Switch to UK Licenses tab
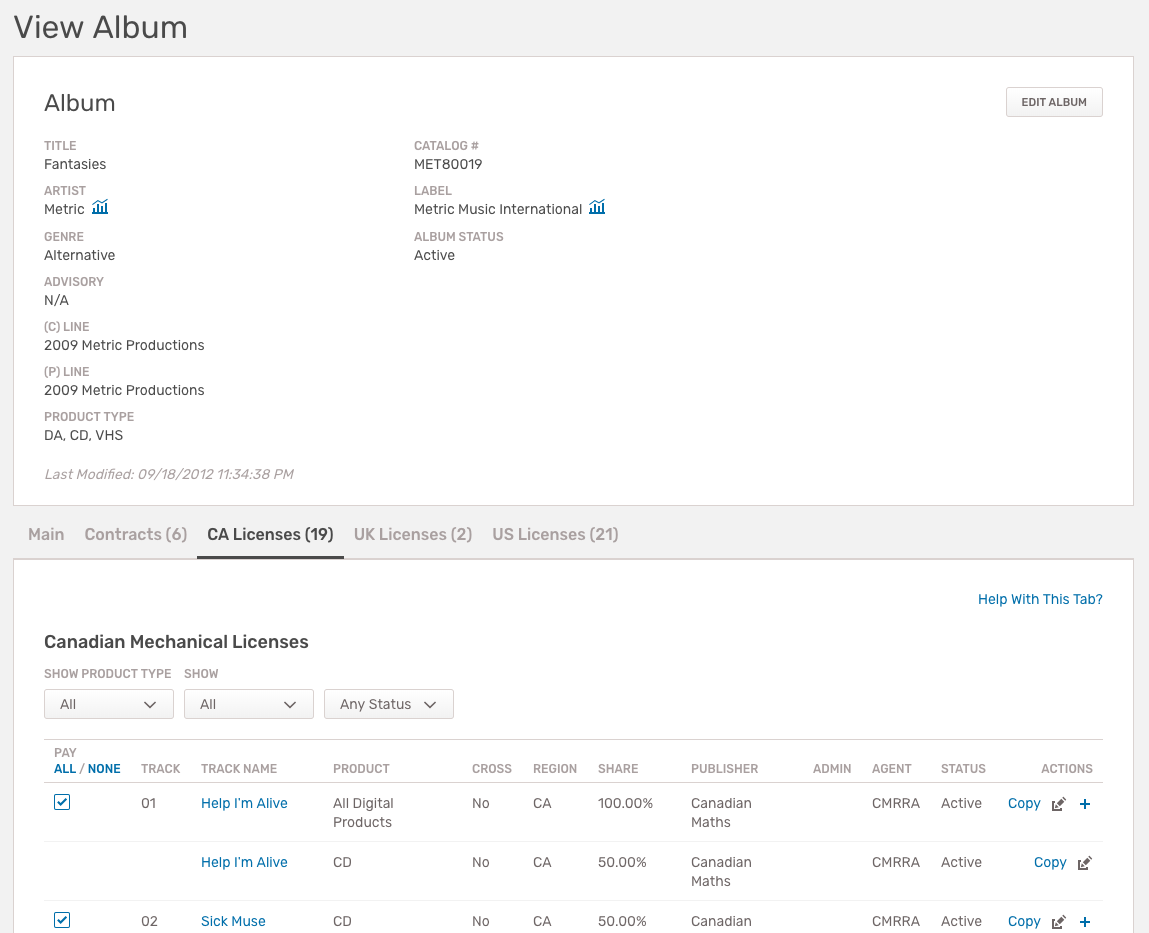1149x933 pixels. tap(413, 534)
